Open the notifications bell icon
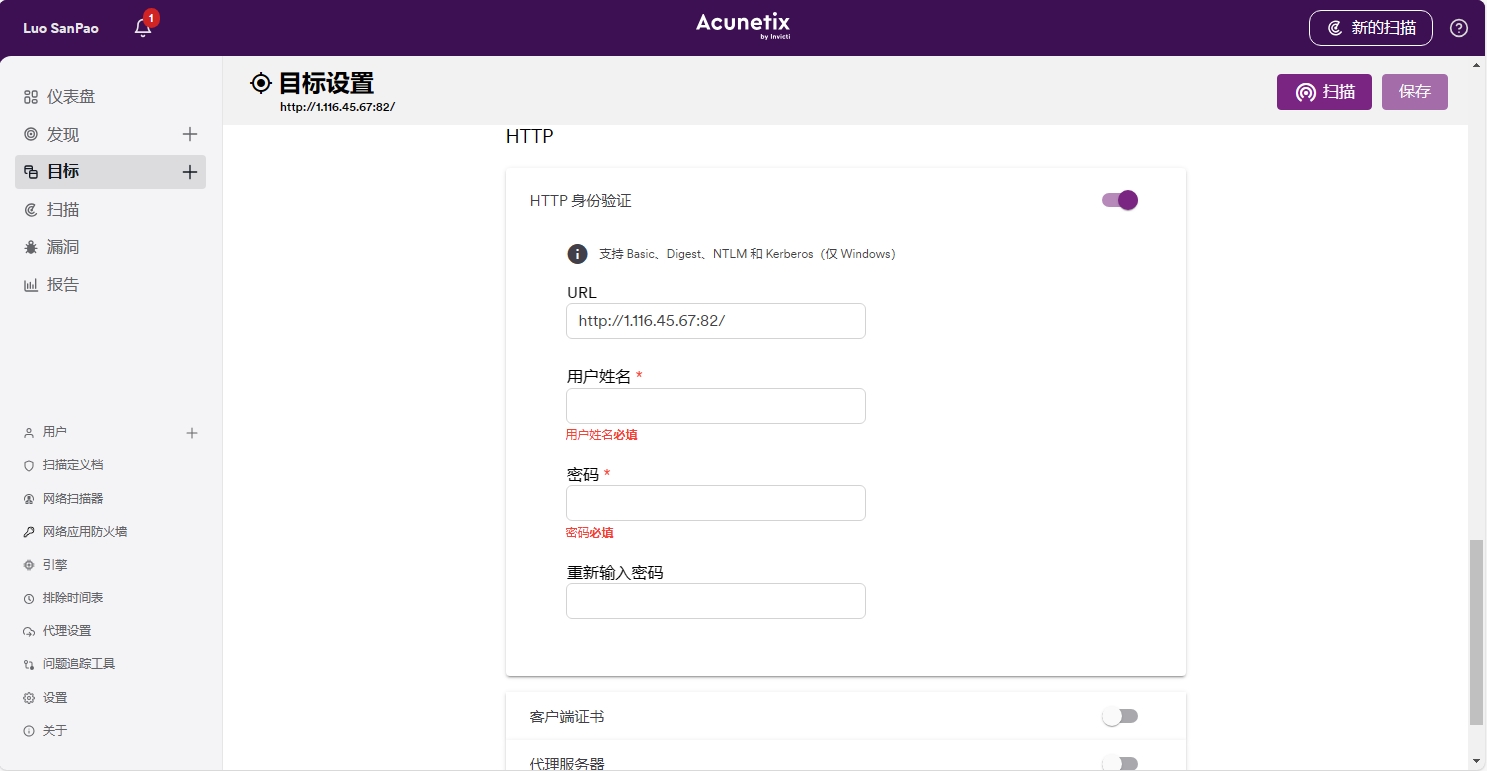The height and width of the screenshot is (771, 1487). (x=143, y=28)
